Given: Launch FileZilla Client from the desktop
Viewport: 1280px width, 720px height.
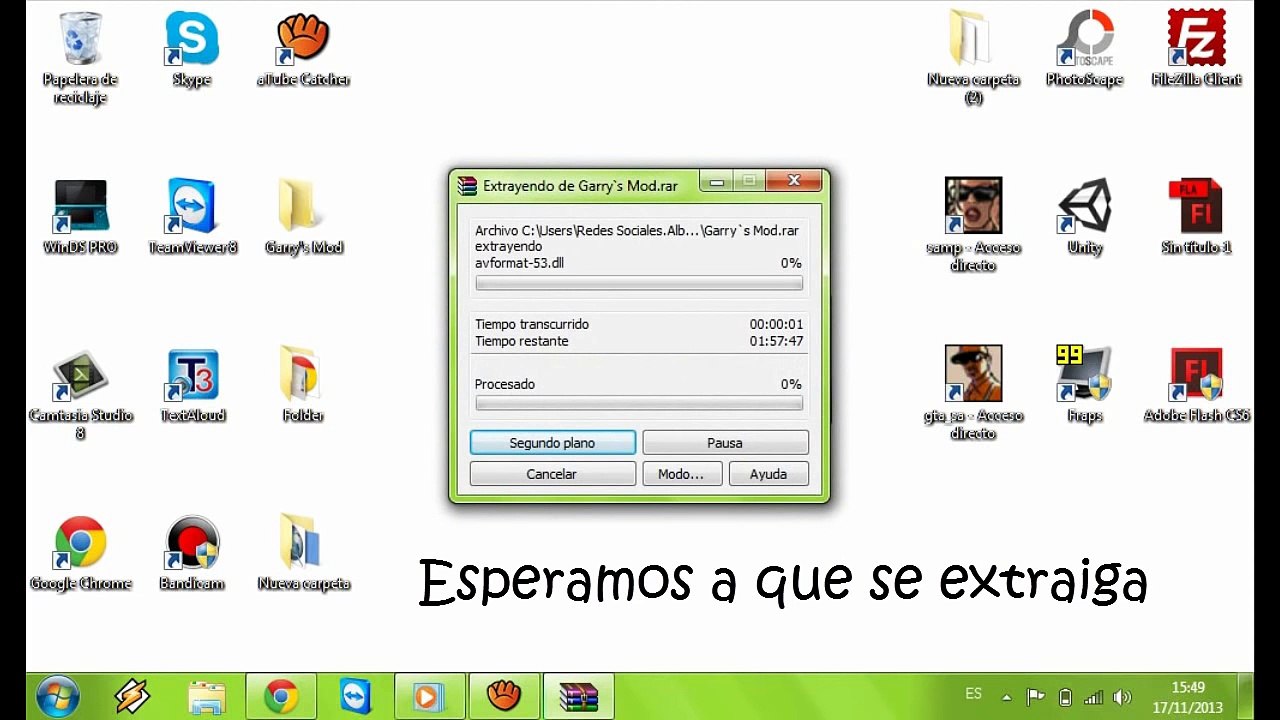Looking at the screenshot, I should point(1197,50).
